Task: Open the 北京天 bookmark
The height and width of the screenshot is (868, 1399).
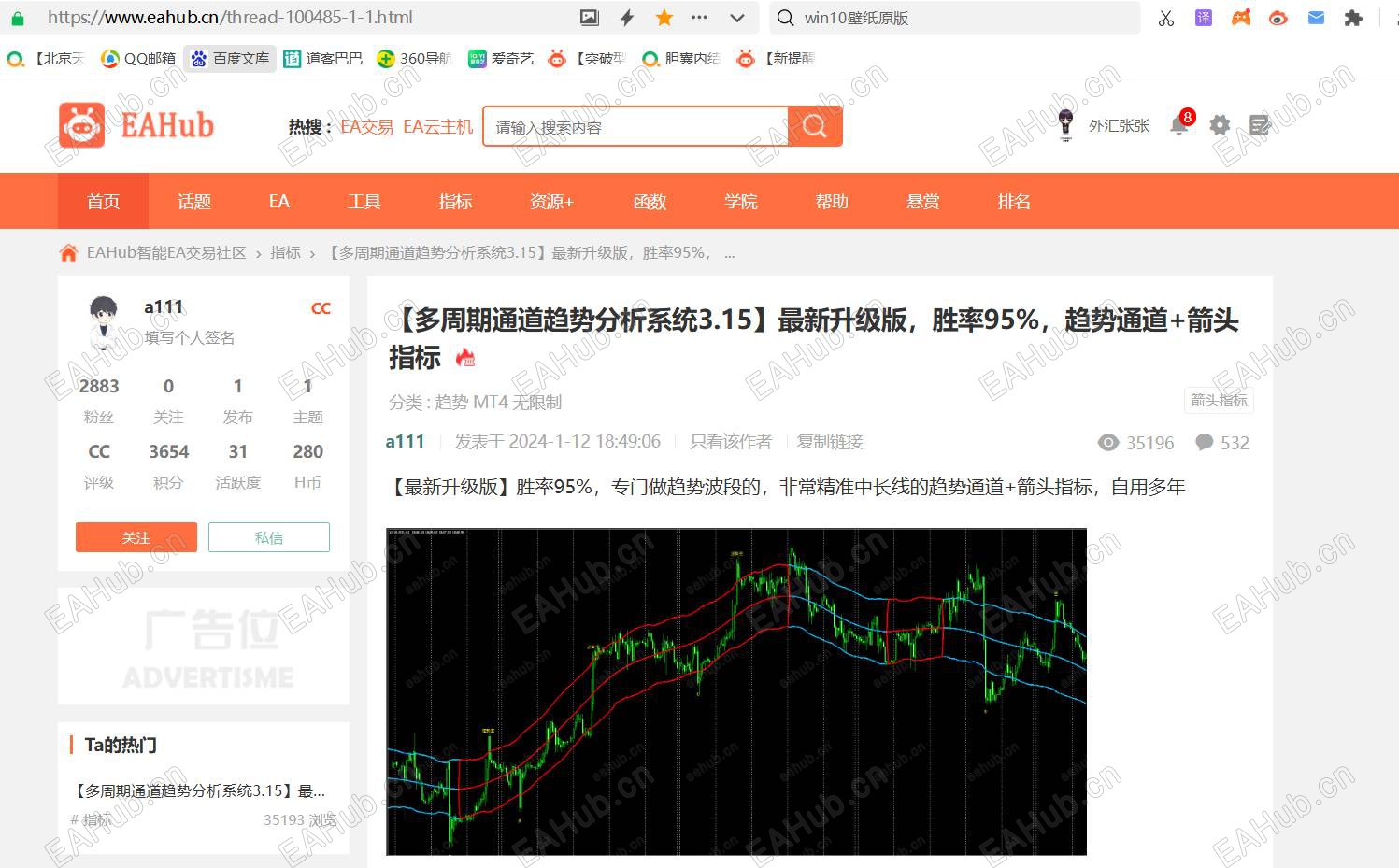Action: 46,59
